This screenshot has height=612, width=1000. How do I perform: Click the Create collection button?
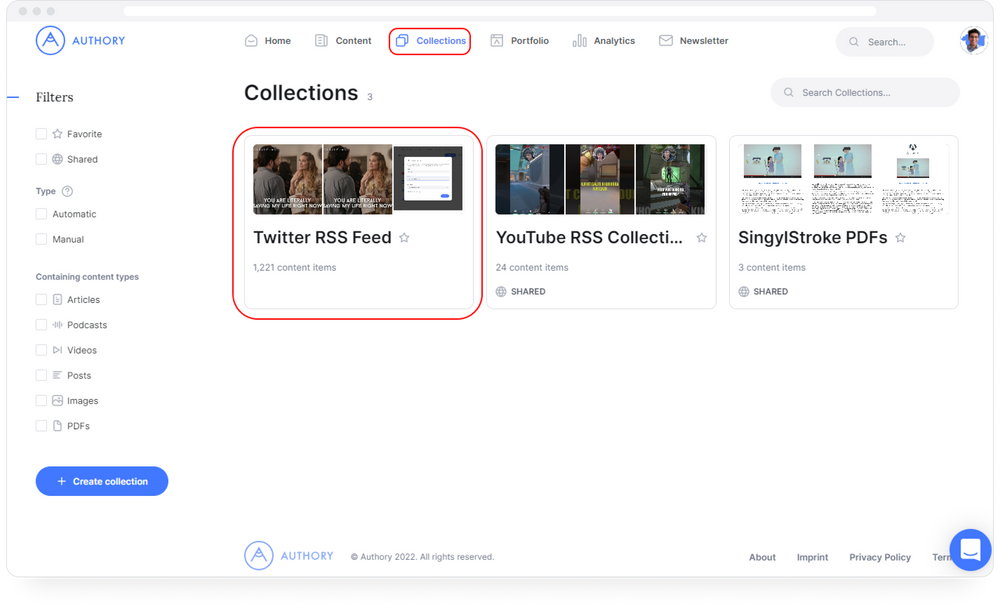101,481
